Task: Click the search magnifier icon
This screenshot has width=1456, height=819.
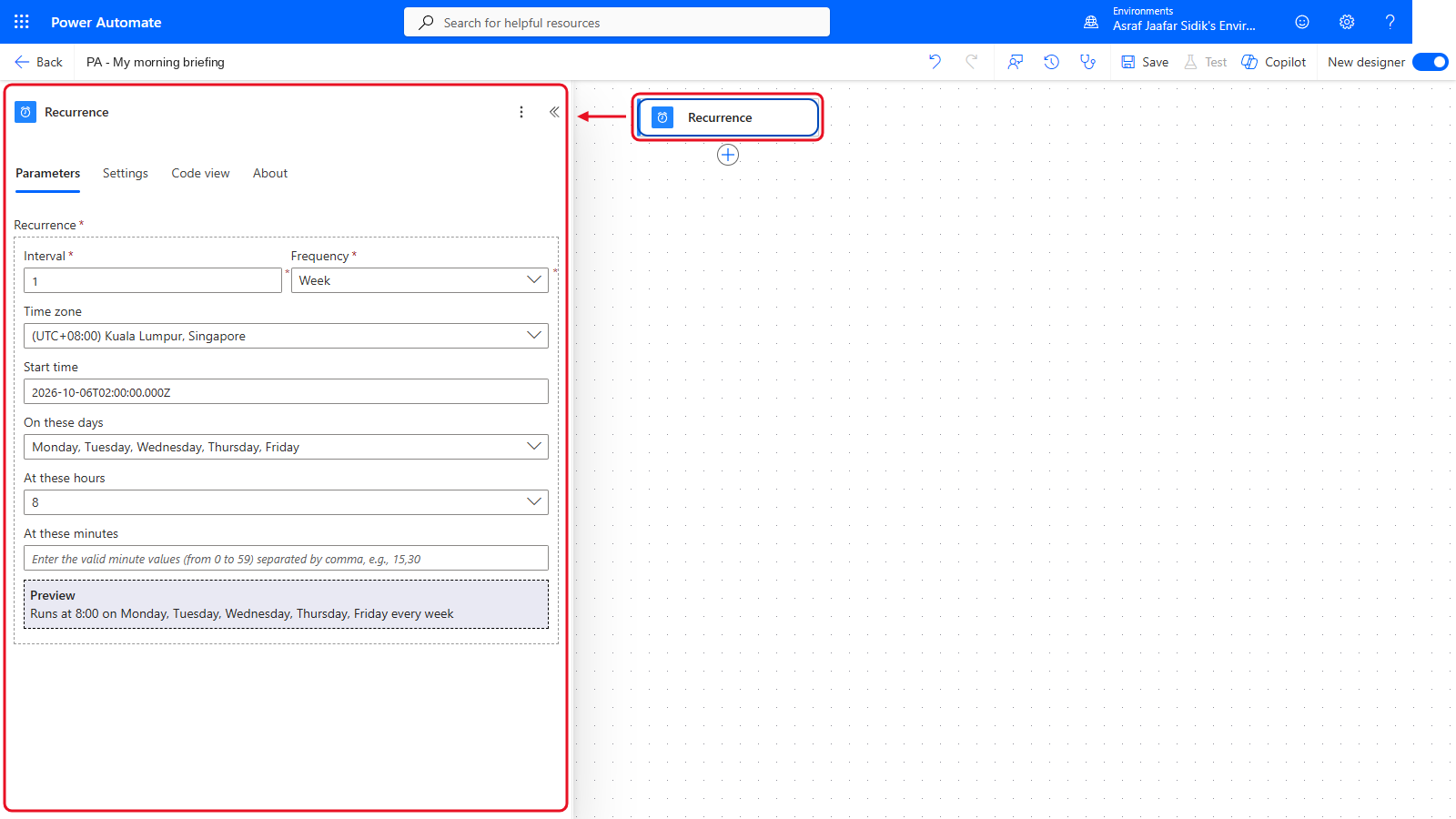Action: 426,22
